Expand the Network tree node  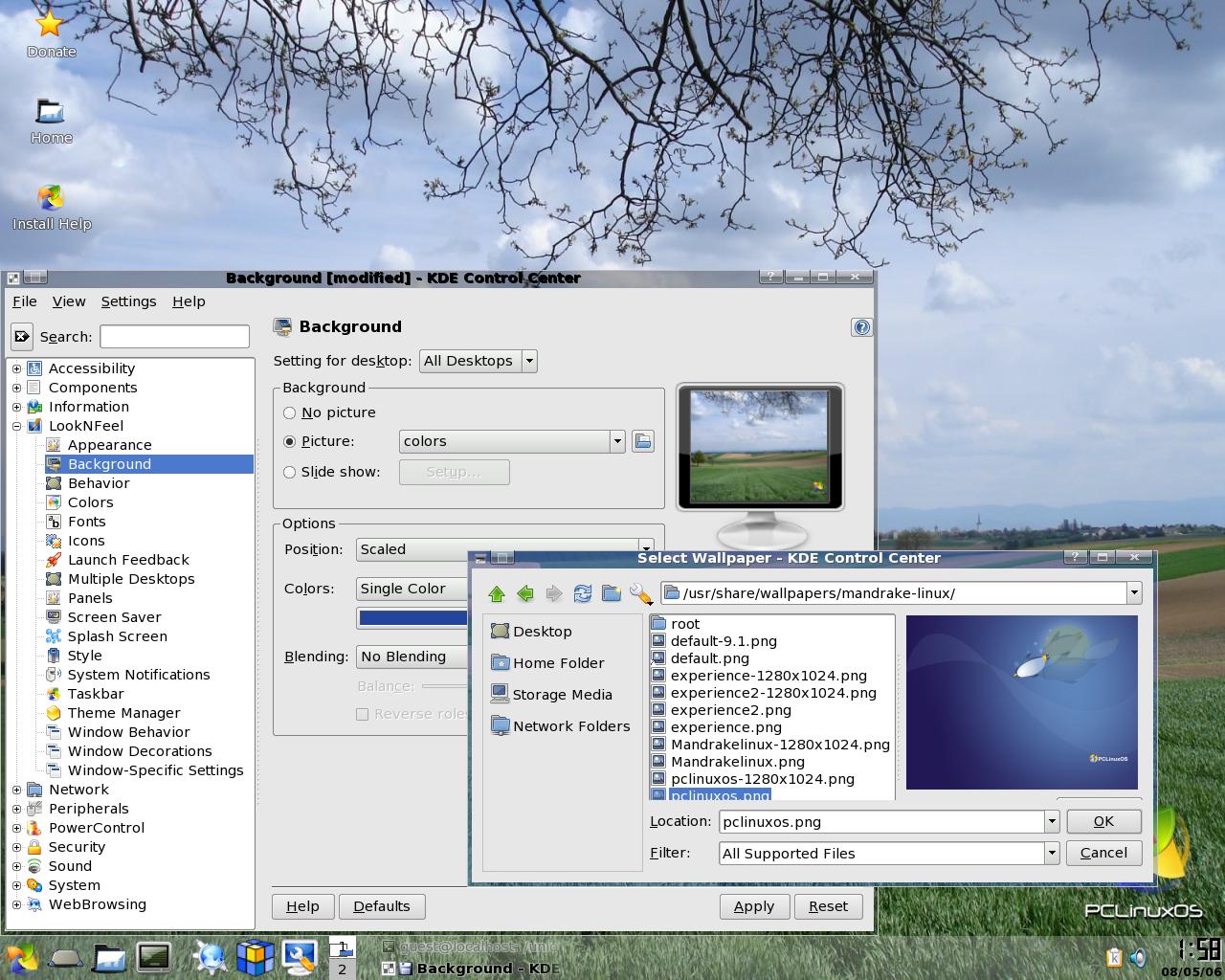16,790
